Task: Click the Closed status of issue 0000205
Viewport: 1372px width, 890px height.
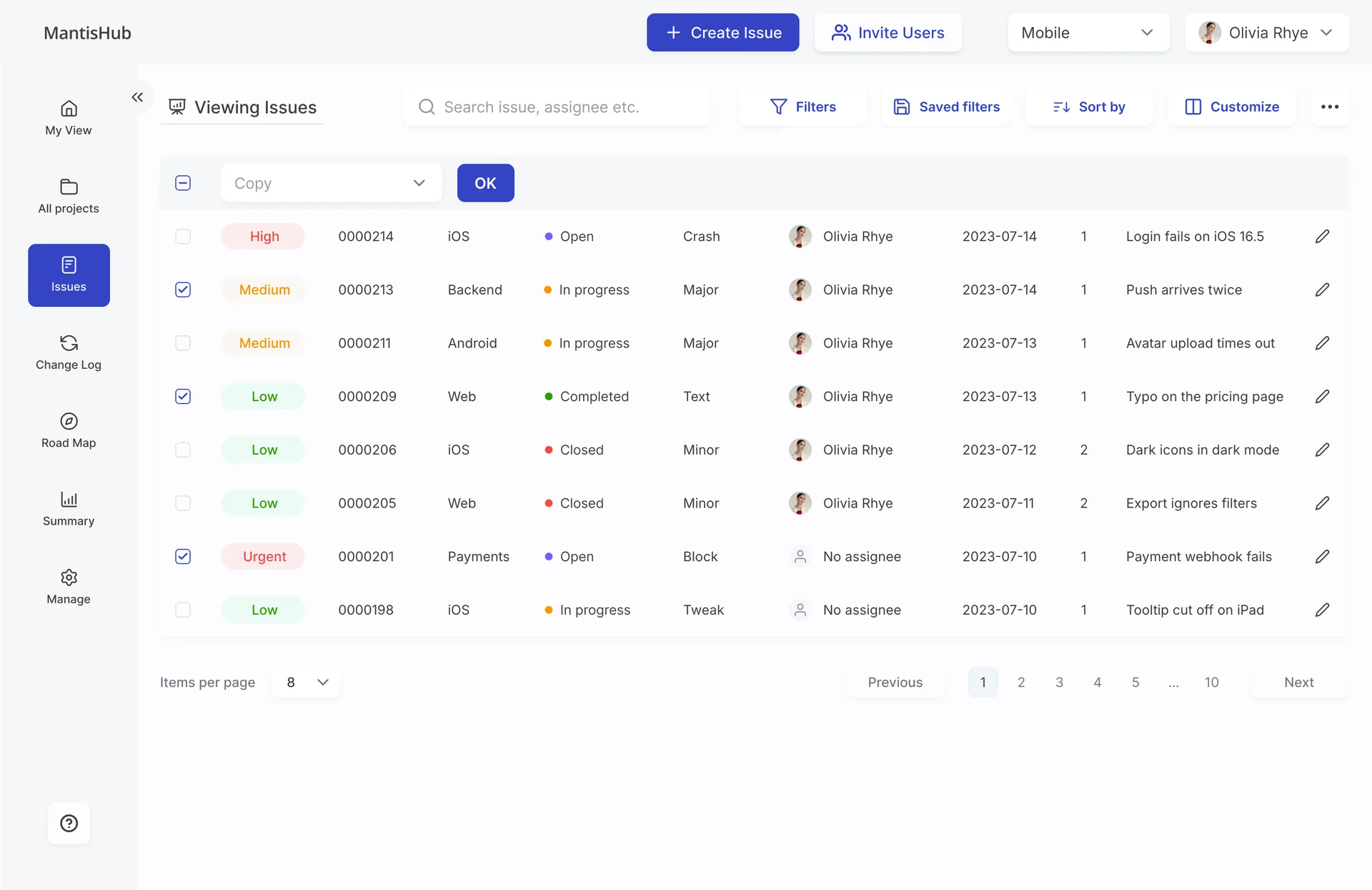Action: (x=574, y=503)
